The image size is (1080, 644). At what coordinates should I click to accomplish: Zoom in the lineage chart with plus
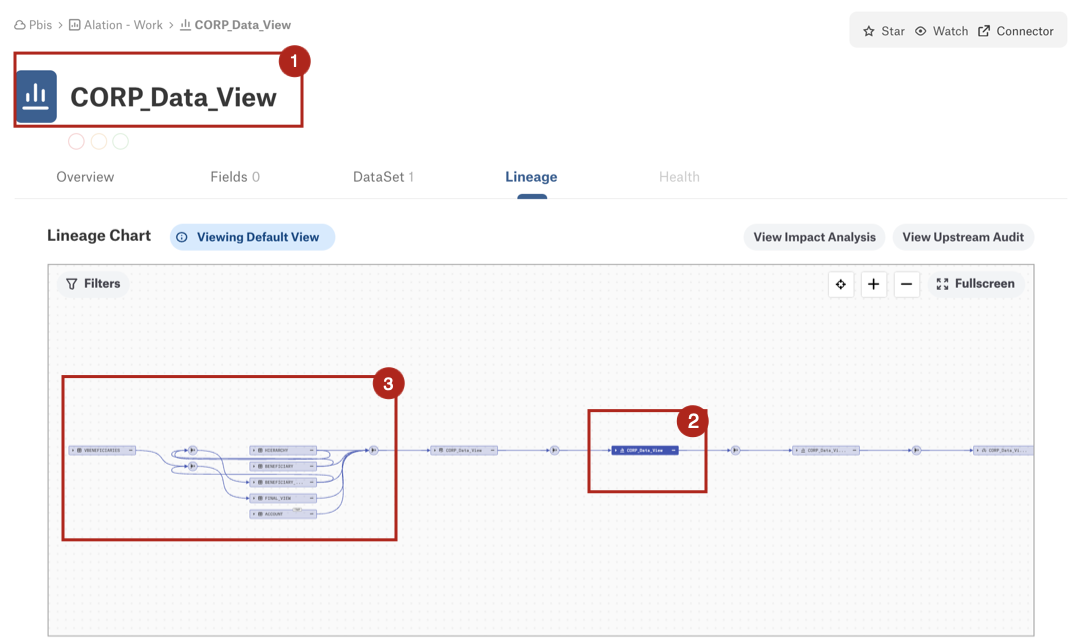[x=873, y=284]
